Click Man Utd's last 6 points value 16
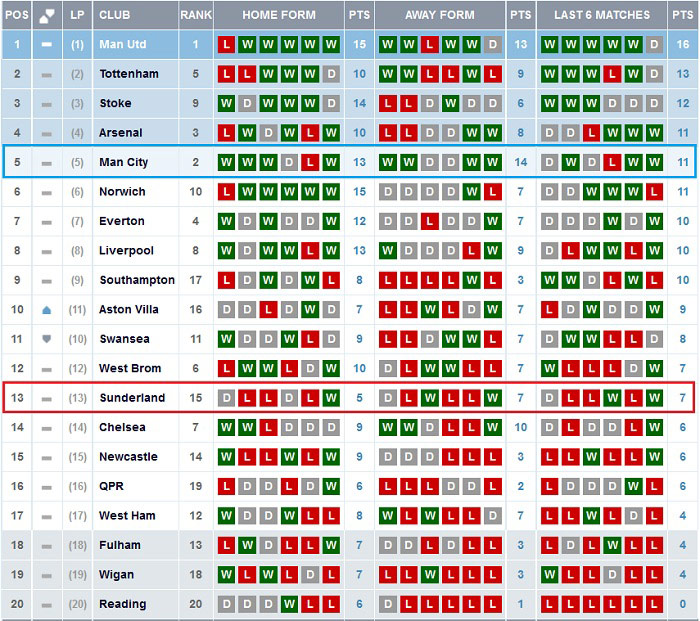The height and width of the screenshot is (621, 700). 683,45
